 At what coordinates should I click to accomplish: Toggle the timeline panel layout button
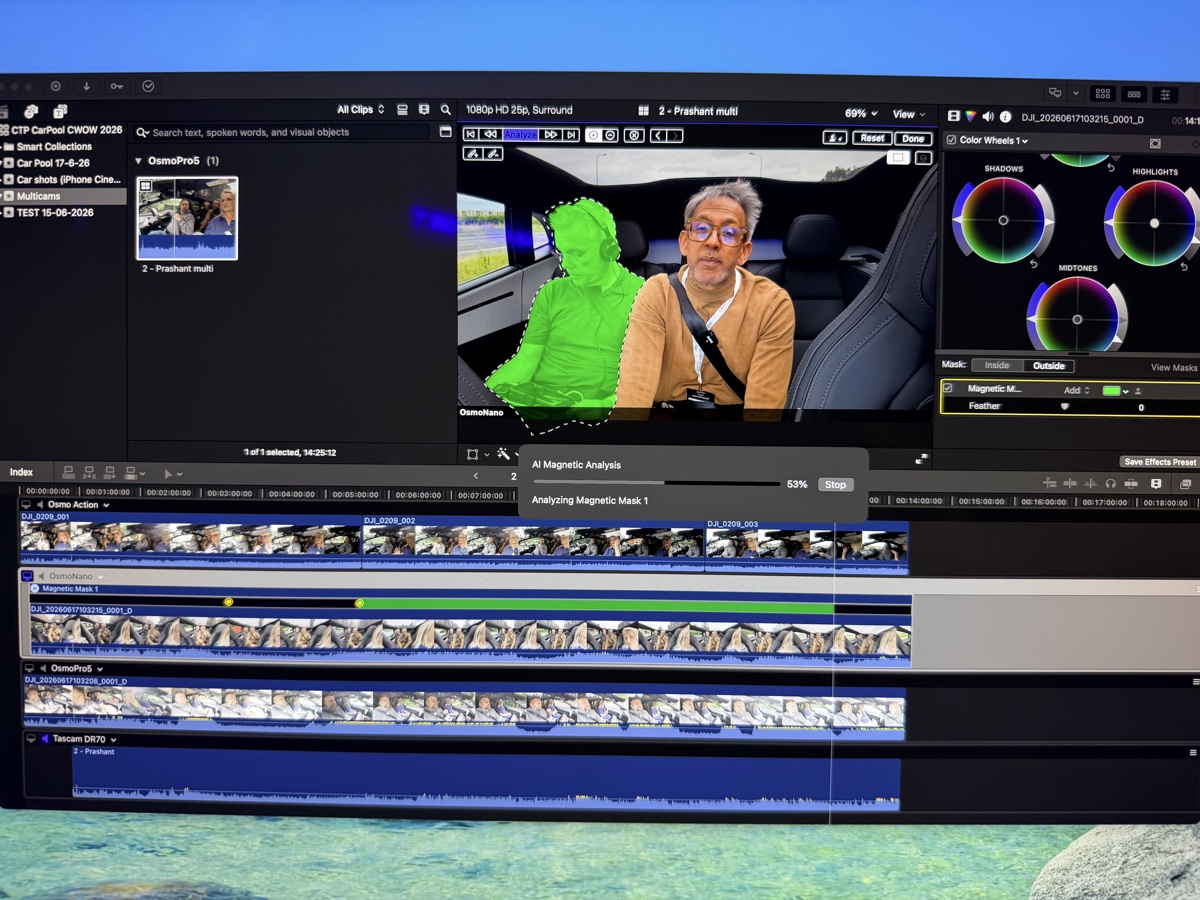(1133, 94)
